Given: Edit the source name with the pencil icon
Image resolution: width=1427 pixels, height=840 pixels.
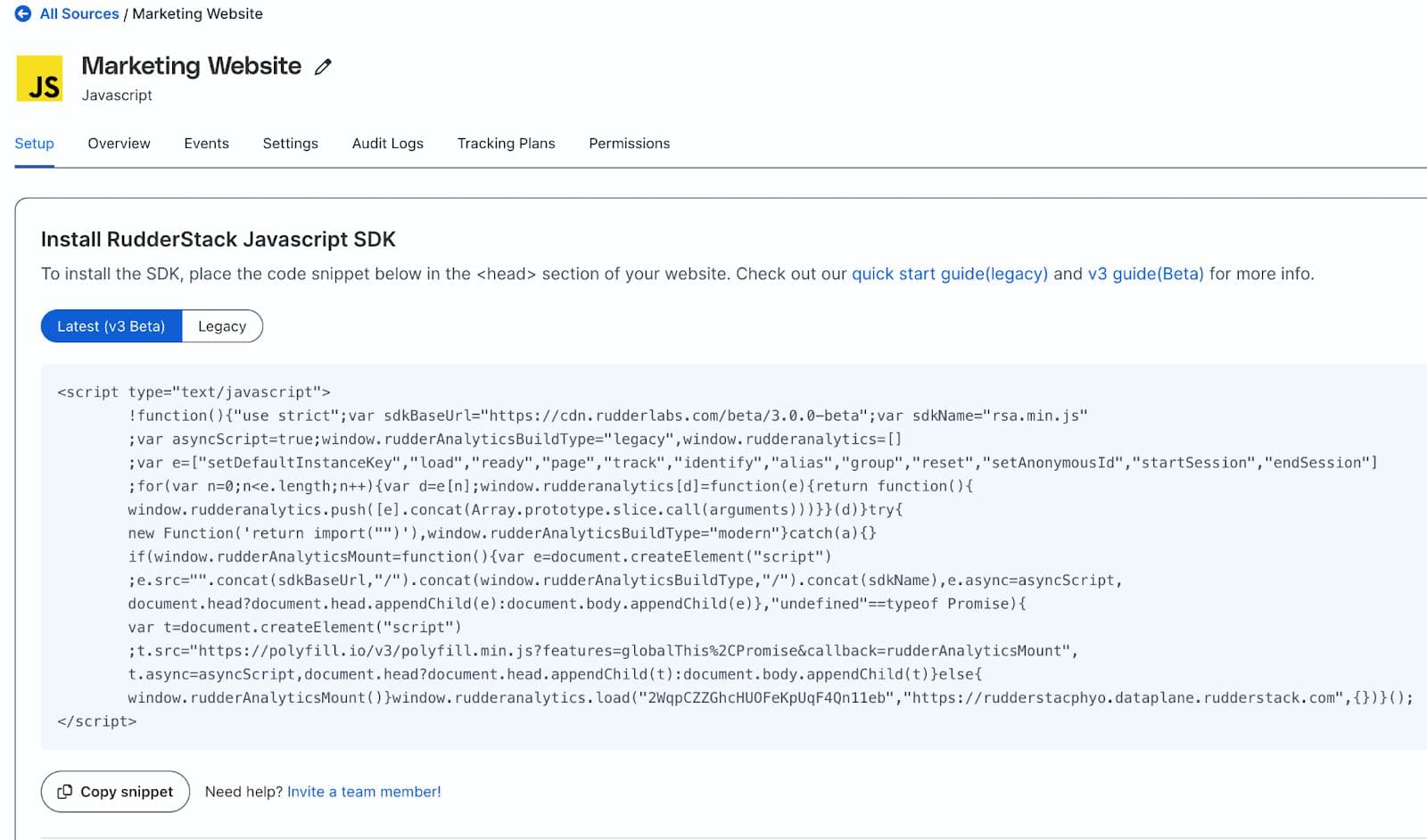Looking at the screenshot, I should click(x=323, y=67).
